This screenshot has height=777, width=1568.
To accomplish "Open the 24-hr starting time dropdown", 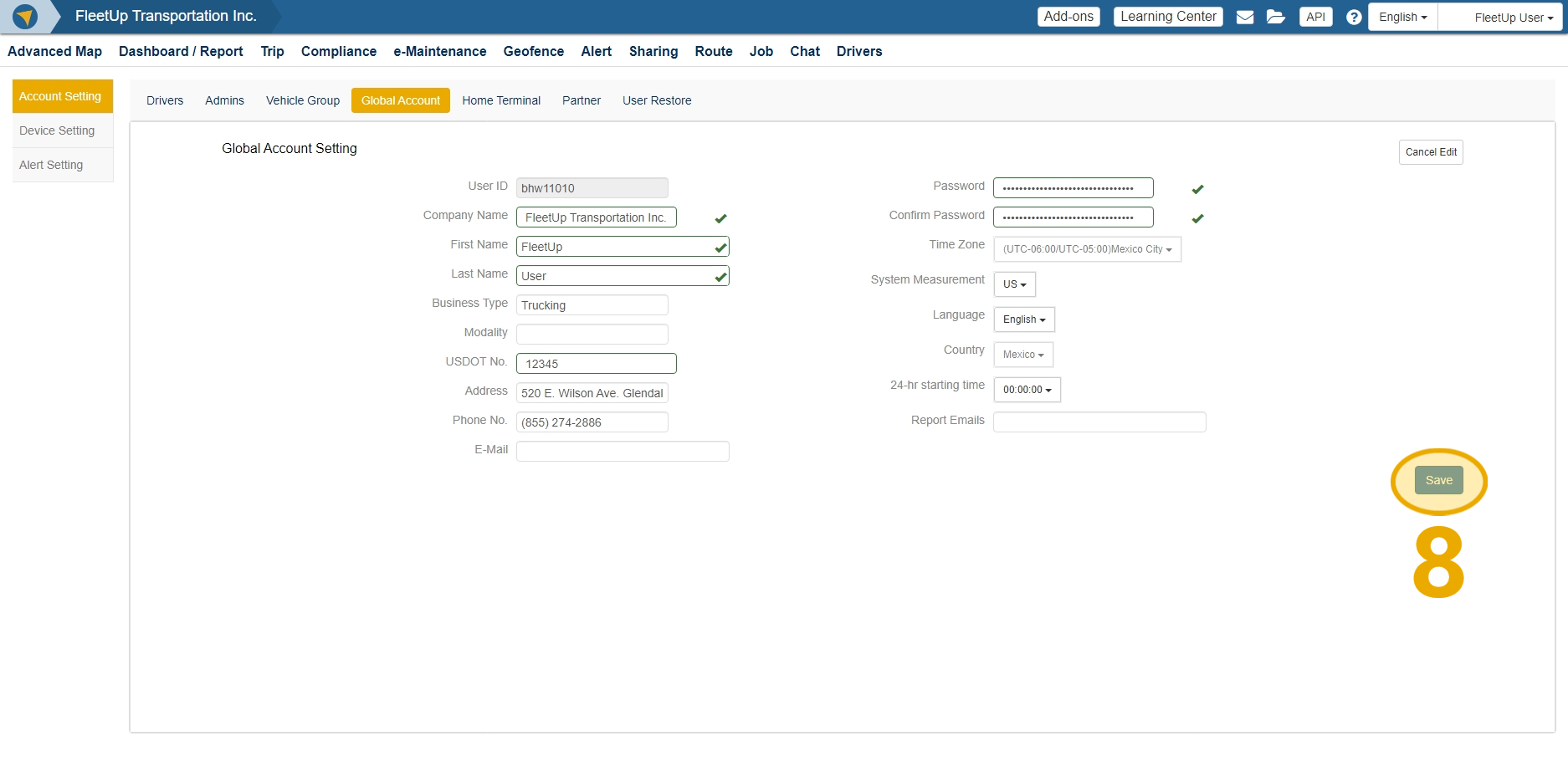I will [1027, 390].
